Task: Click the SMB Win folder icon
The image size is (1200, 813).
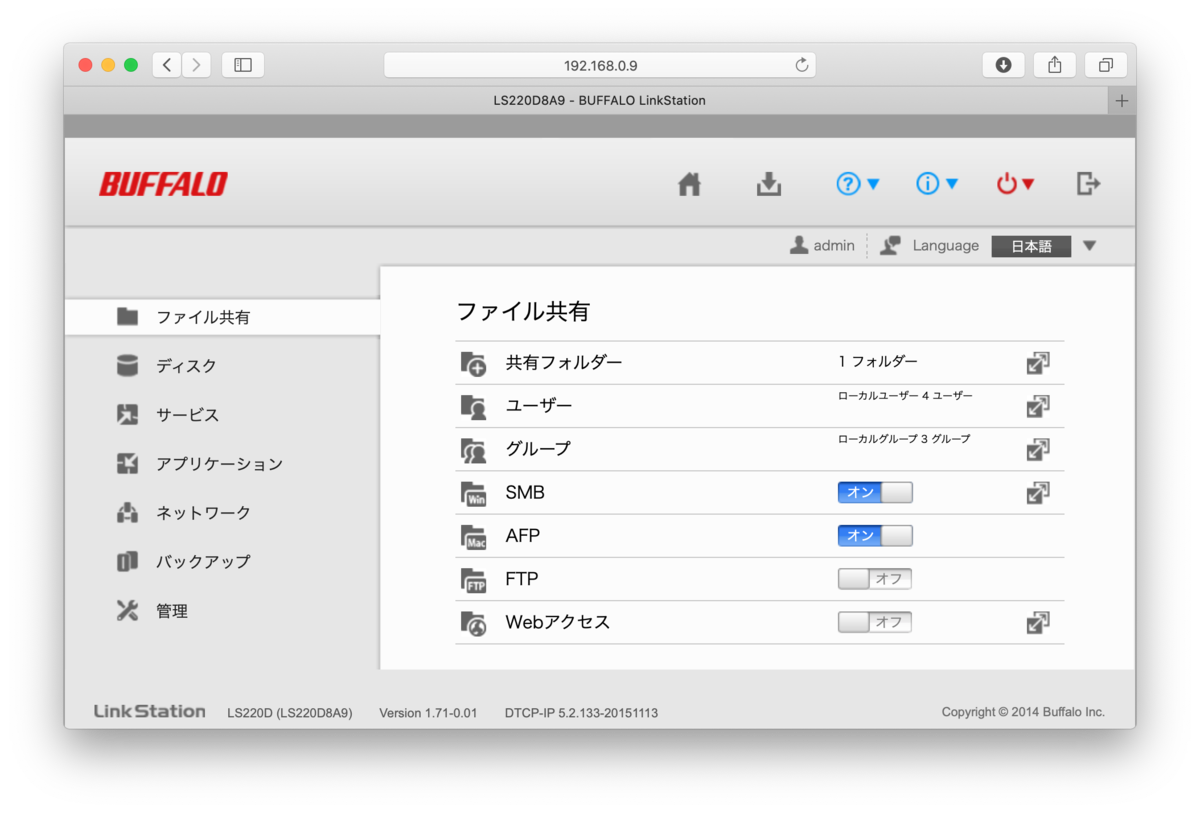Action: coord(473,493)
